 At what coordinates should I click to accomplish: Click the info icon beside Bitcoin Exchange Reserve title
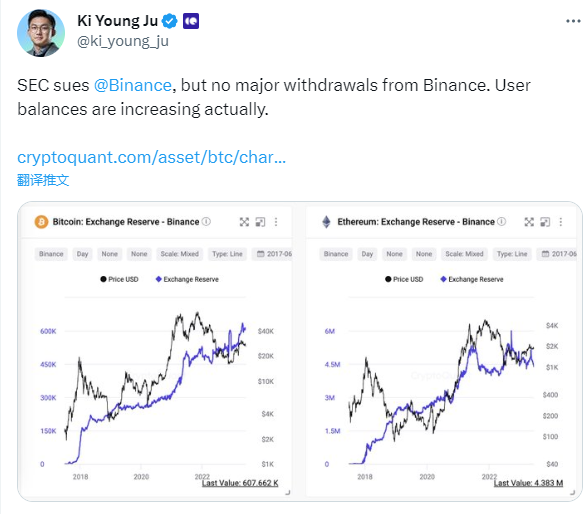tap(206, 222)
